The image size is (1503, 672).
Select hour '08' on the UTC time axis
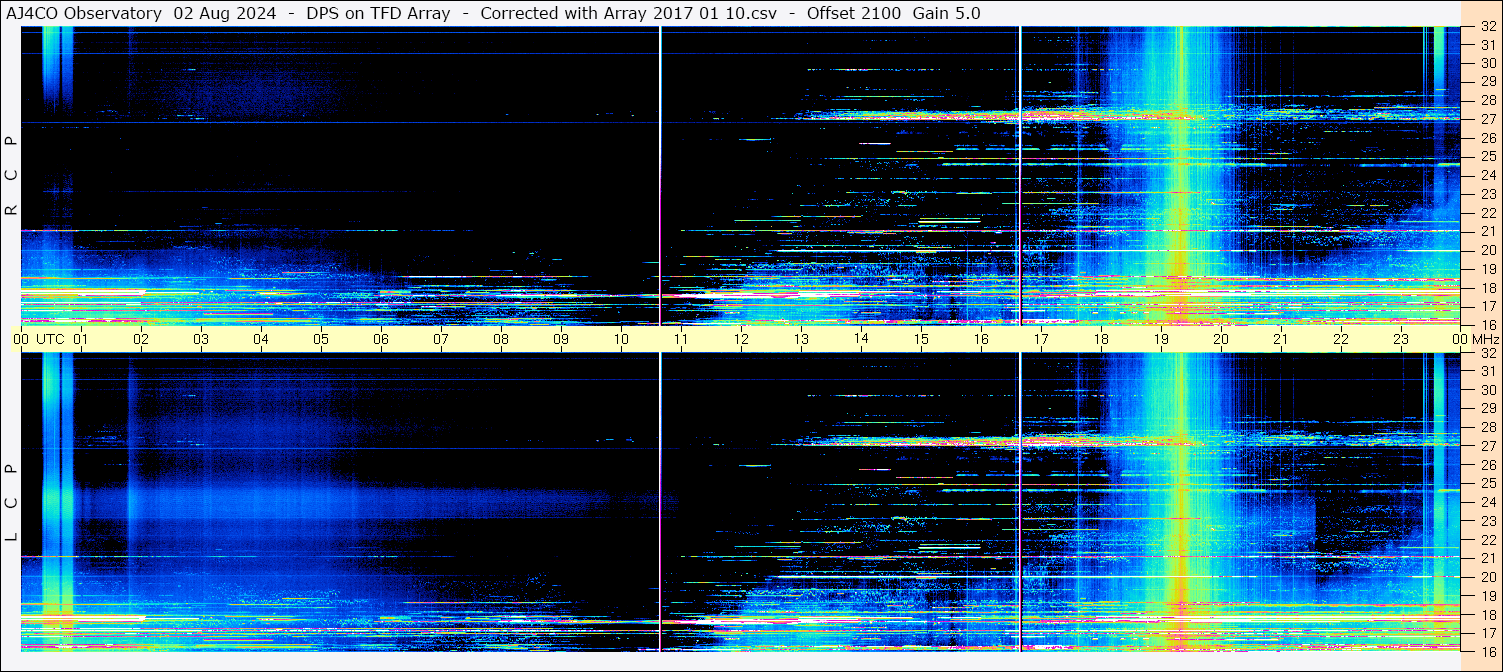tap(501, 339)
